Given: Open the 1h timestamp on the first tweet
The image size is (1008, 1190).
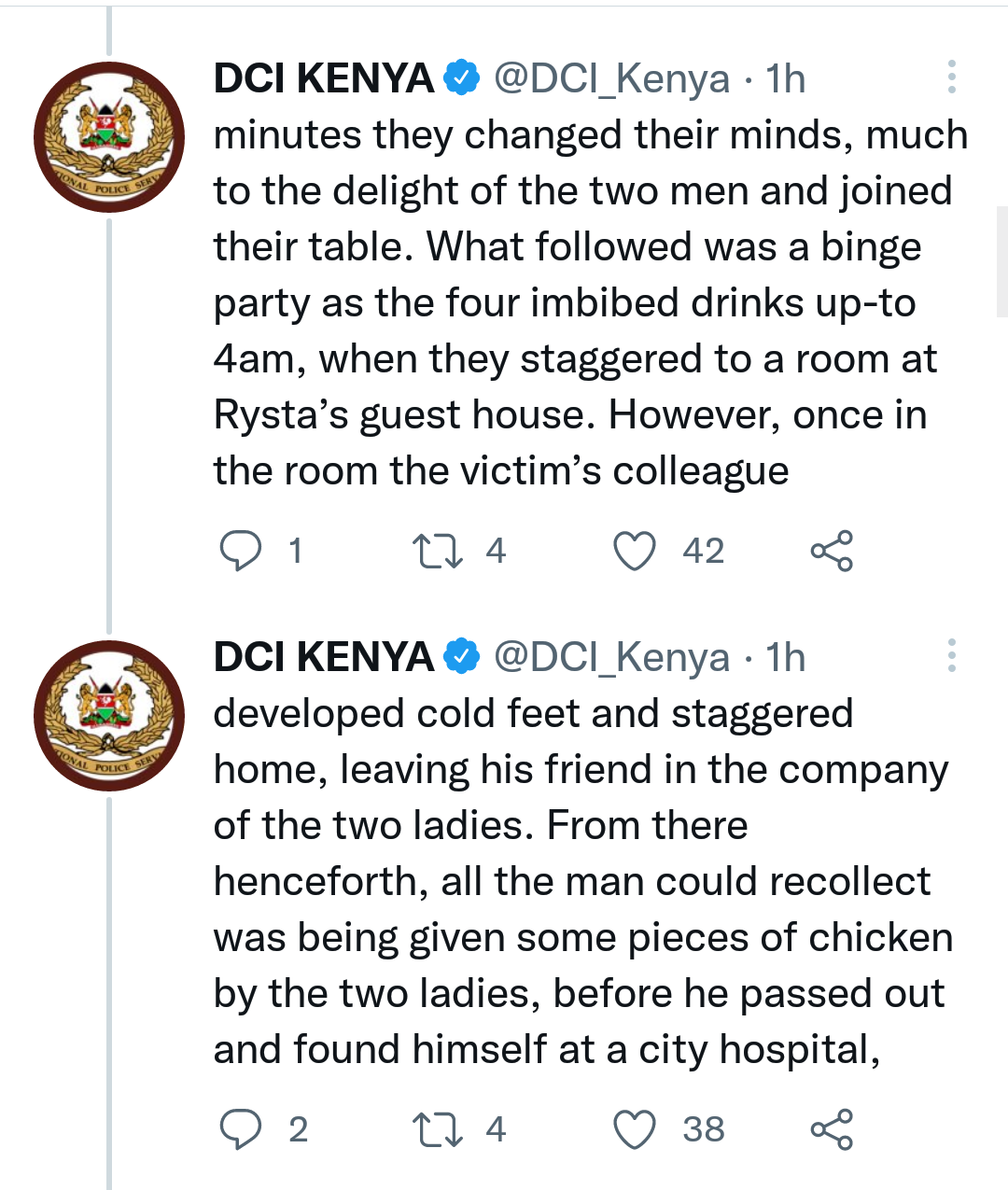Looking at the screenshot, I should [x=786, y=79].
